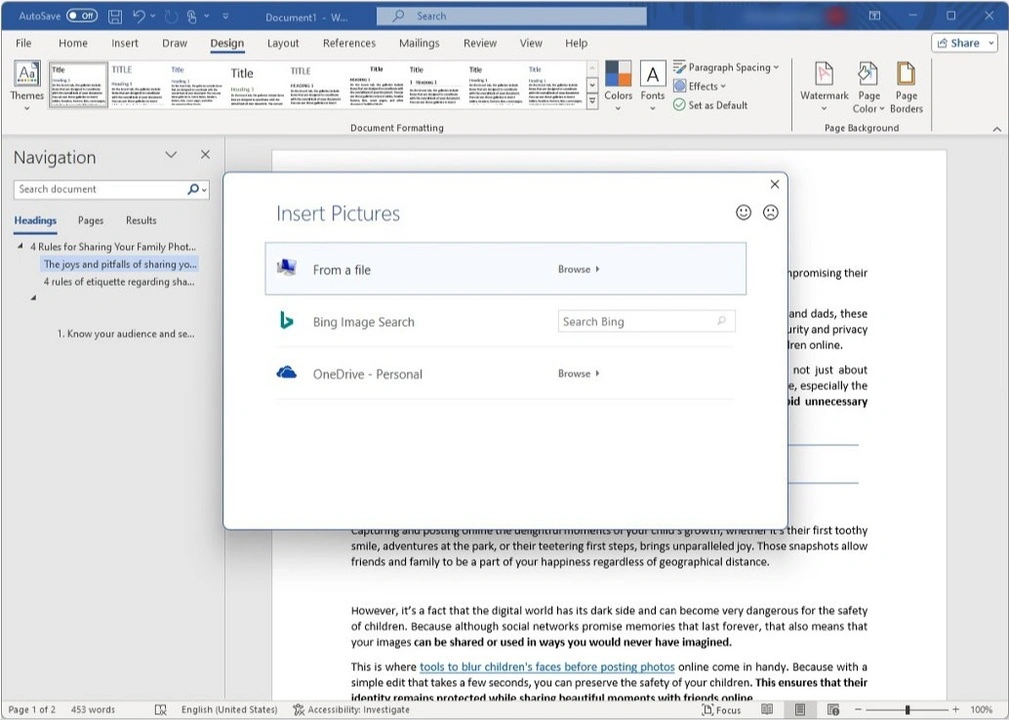The width and height of the screenshot is (1009, 720).
Task: Click the Paragraph Spacing icon
Action: point(680,67)
